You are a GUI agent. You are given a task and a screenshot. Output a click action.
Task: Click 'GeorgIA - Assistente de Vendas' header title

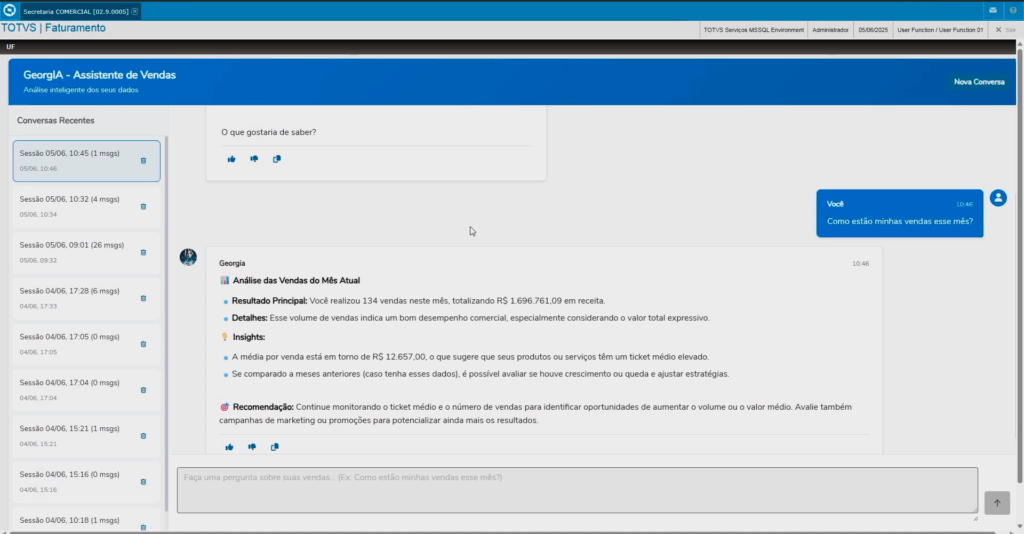99,75
